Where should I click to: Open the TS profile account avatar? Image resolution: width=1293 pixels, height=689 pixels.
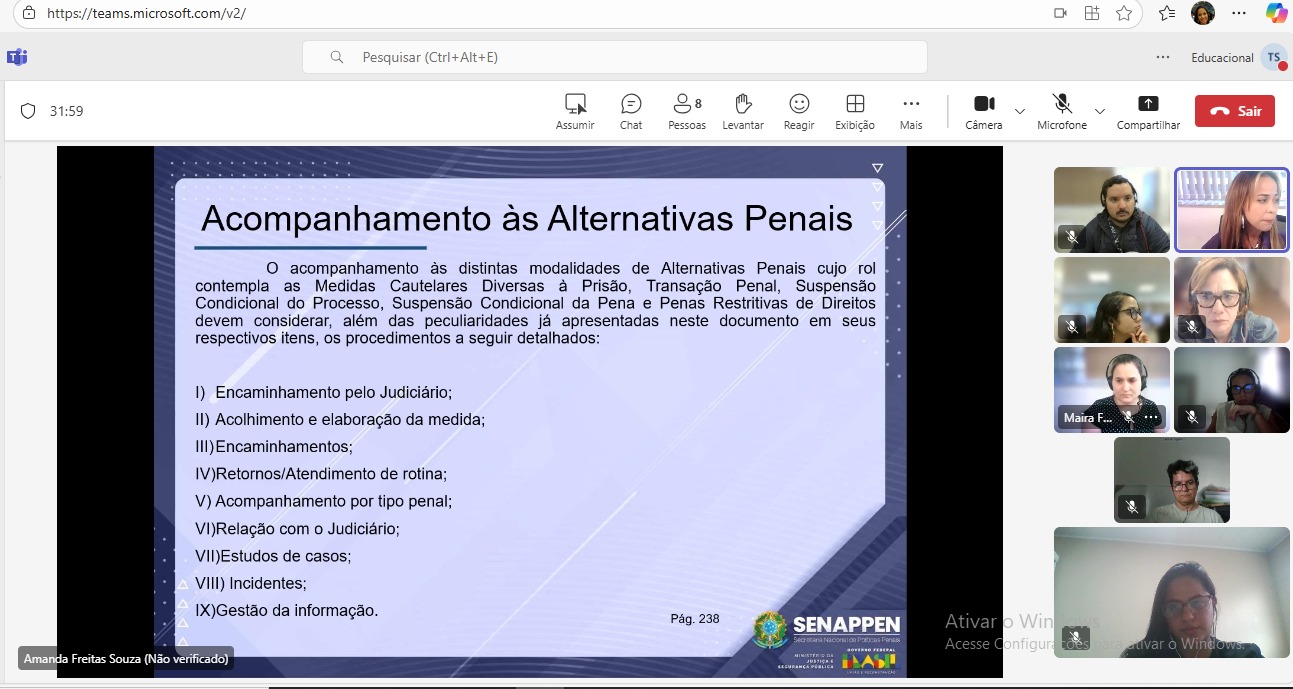[1273, 58]
